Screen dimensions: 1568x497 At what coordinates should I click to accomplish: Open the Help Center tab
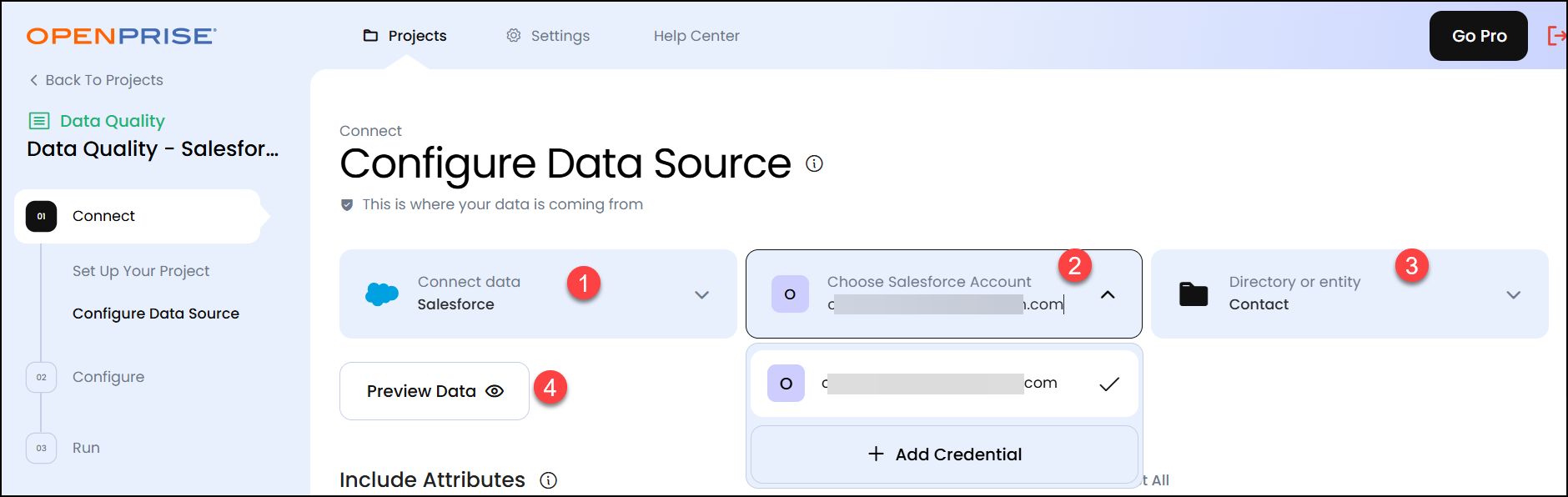[696, 36]
